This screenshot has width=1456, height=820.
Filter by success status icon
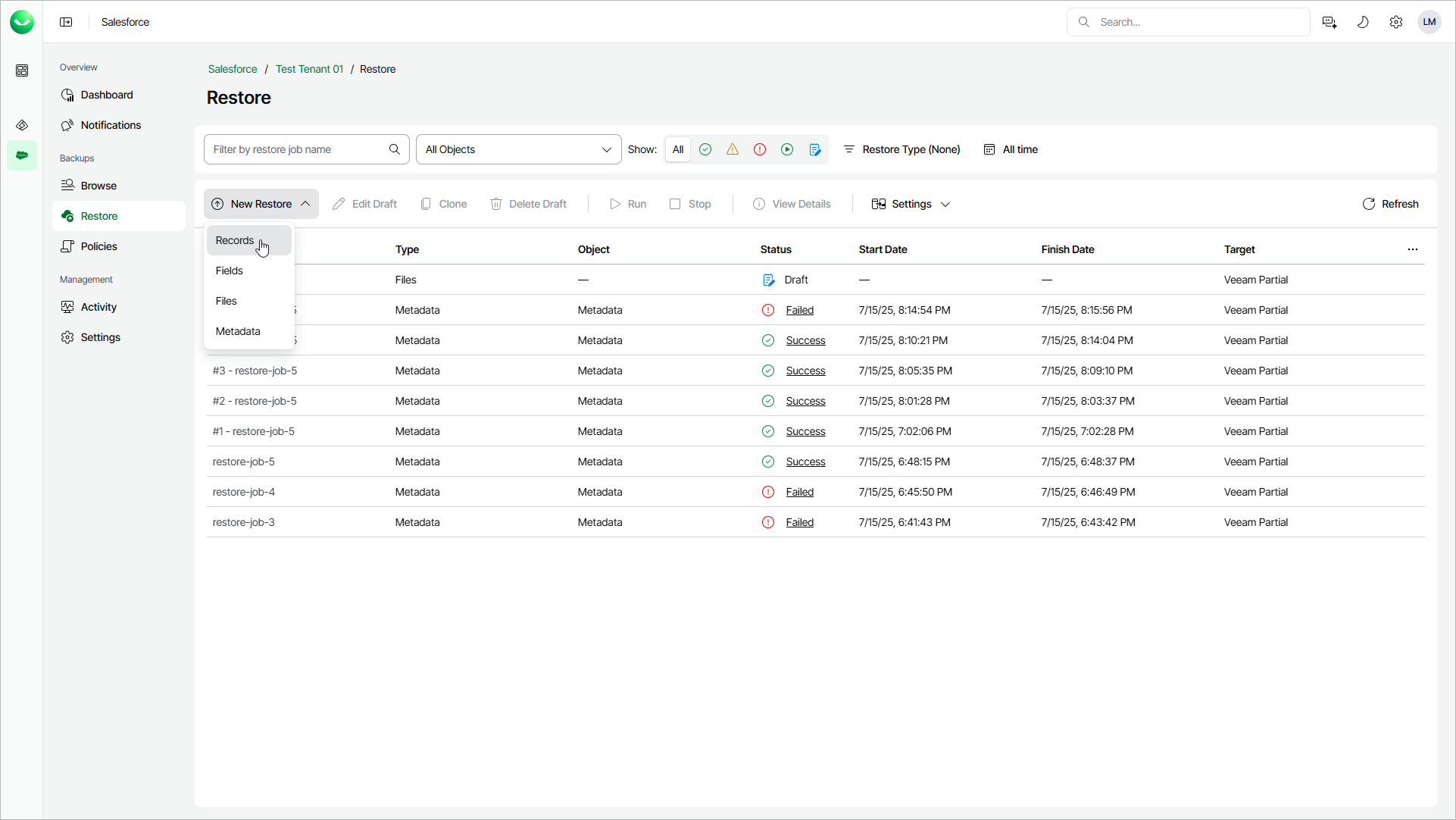pos(705,149)
